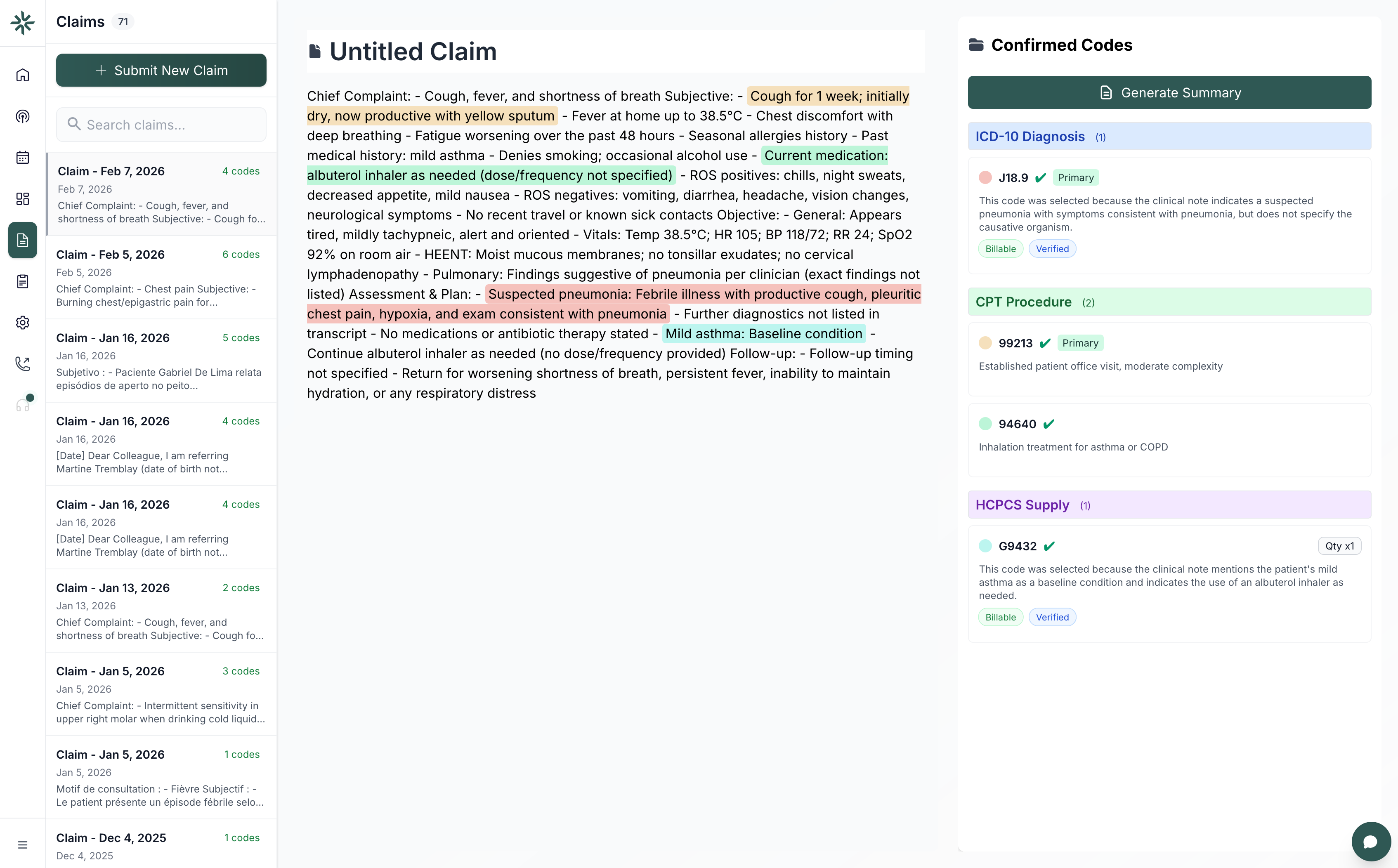The height and width of the screenshot is (868, 1398).
Task: Open Settings via the gear icon
Action: pyautogui.click(x=22, y=322)
